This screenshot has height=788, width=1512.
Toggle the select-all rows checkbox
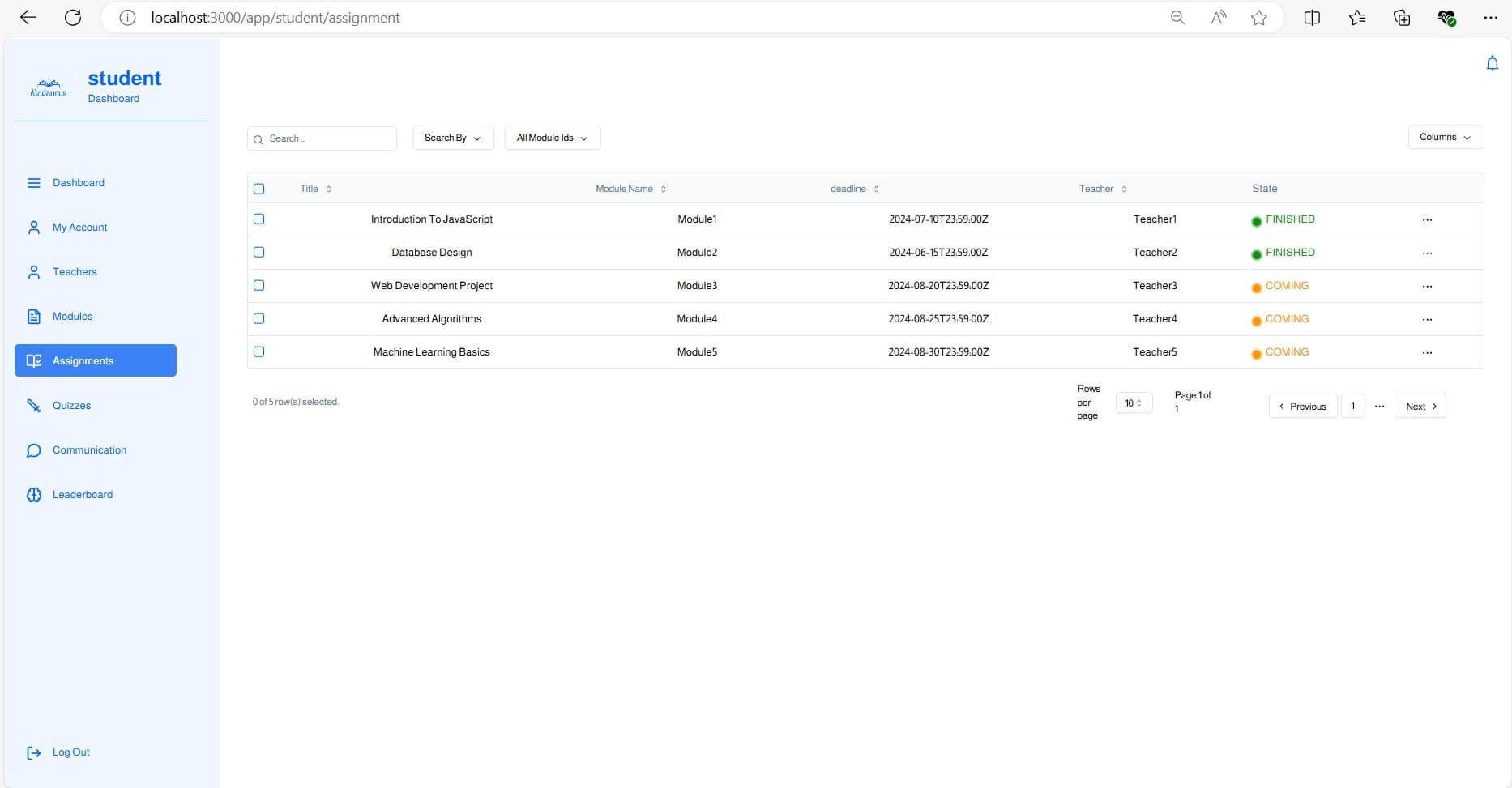pos(259,189)
